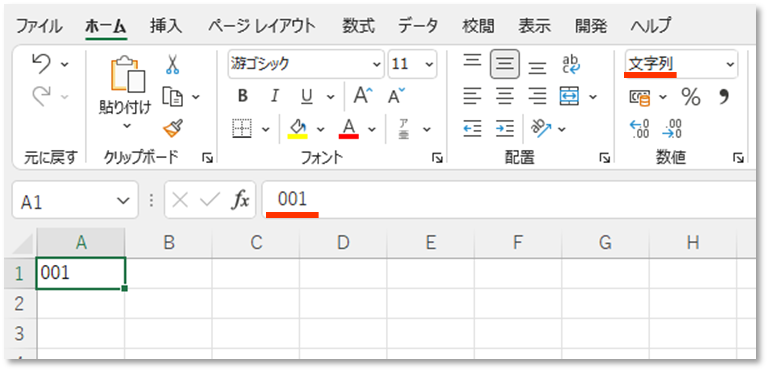Select the Format Painter brush icon

tap(173, 128)
